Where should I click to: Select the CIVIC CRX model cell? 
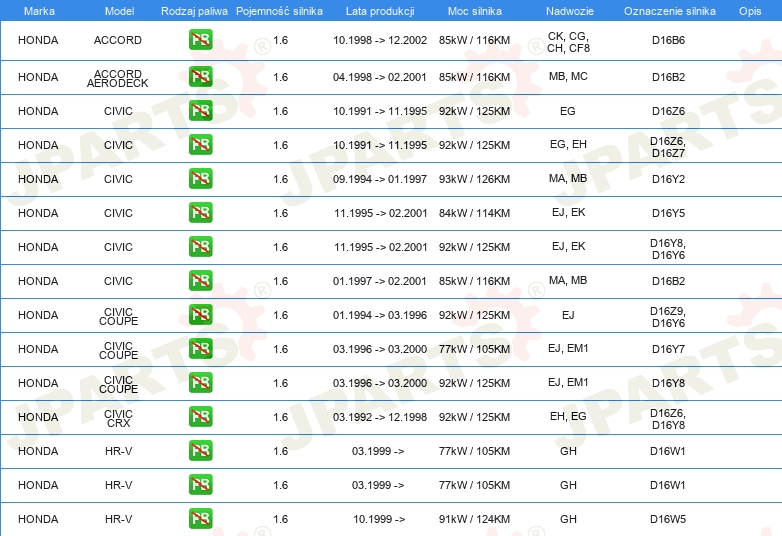coord(118,418)
